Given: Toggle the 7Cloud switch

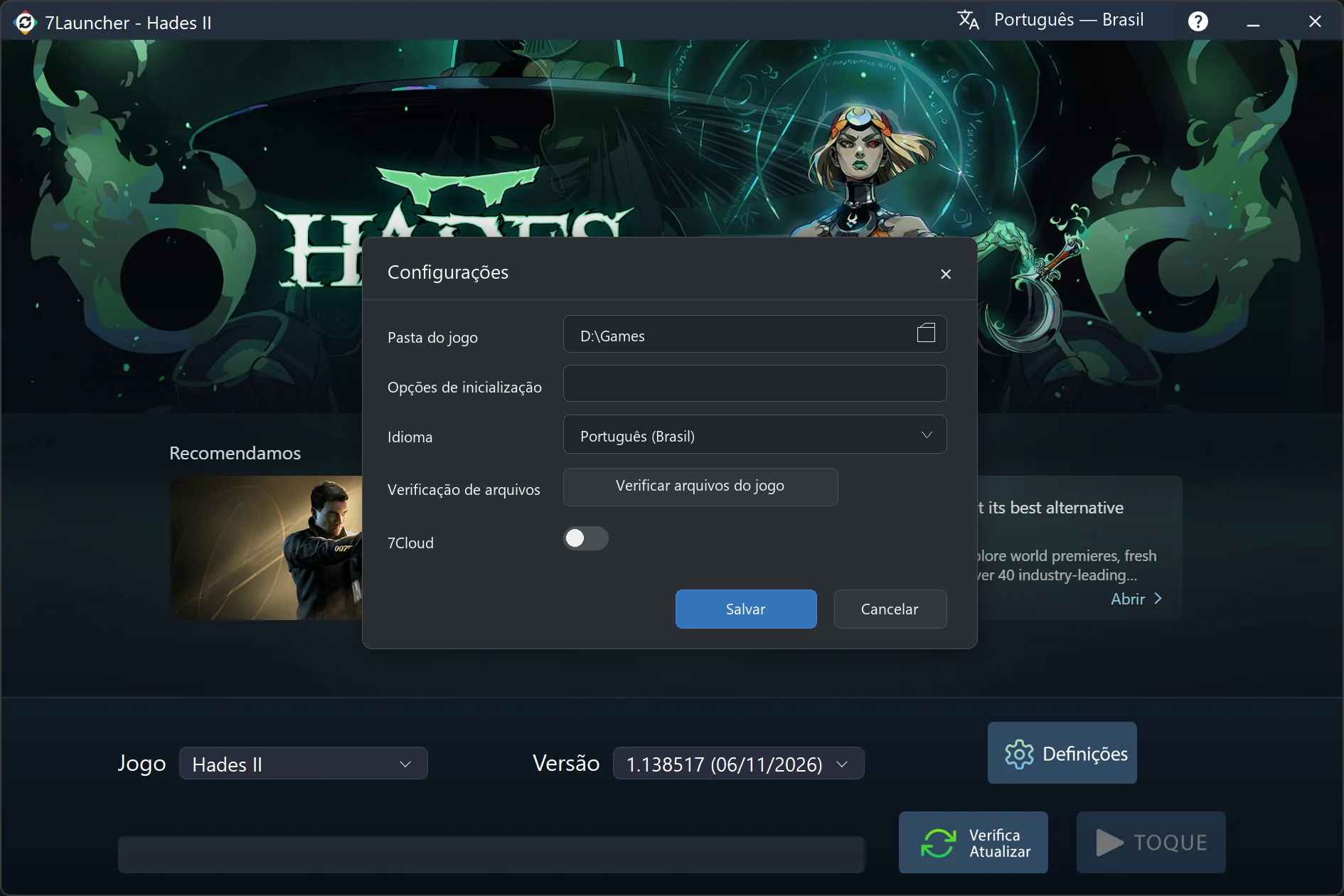Looking at the screenshot, I should [586, 538].
